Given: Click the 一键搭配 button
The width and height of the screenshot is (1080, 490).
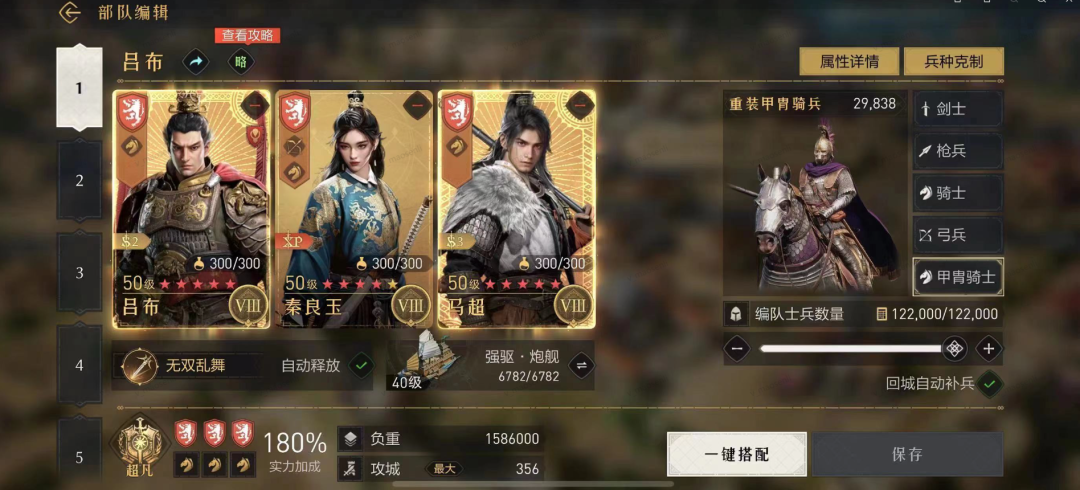Looking at the screenshot, I should tap(736, 454).
